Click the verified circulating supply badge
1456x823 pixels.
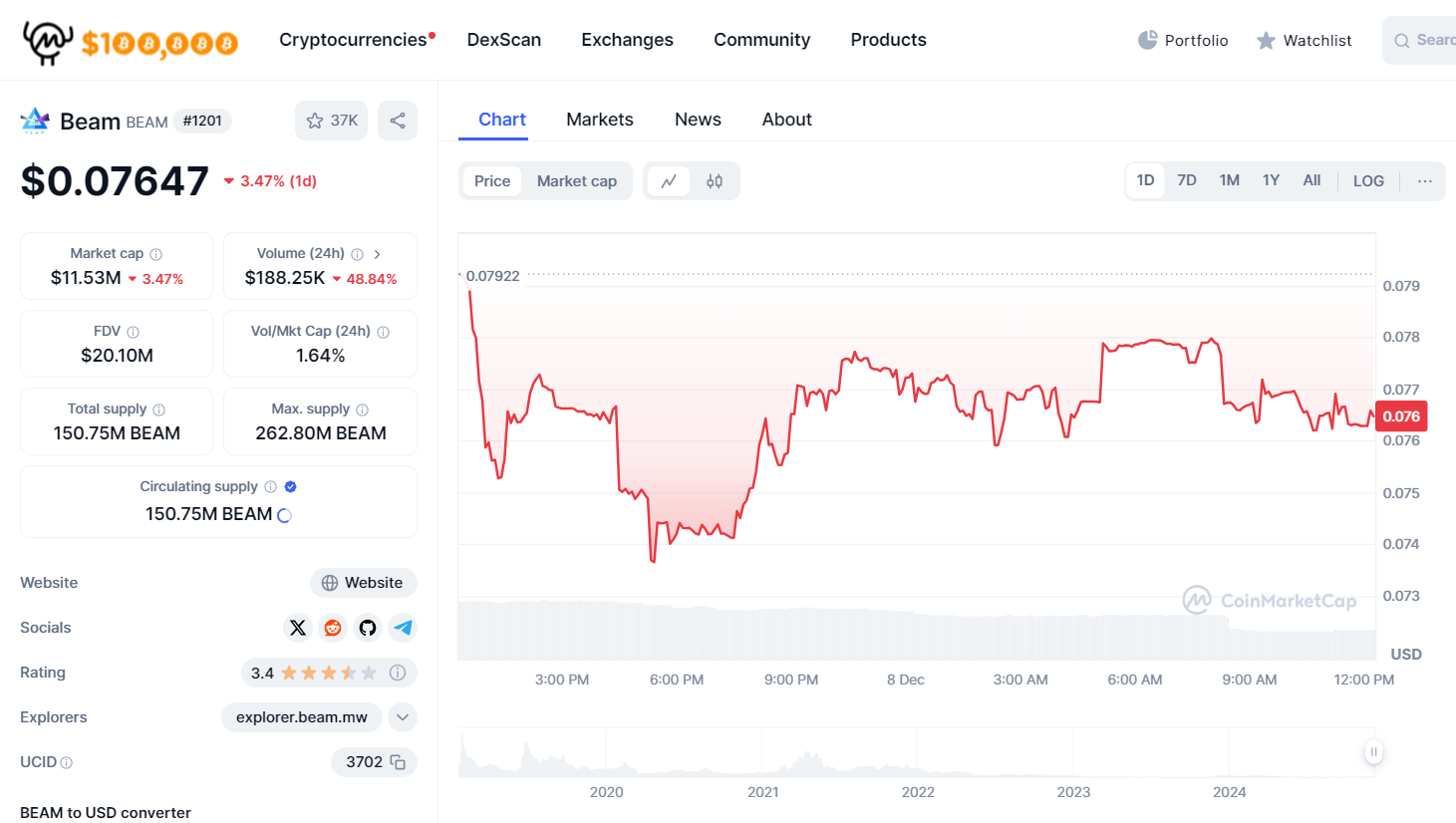tap(291, 487)
